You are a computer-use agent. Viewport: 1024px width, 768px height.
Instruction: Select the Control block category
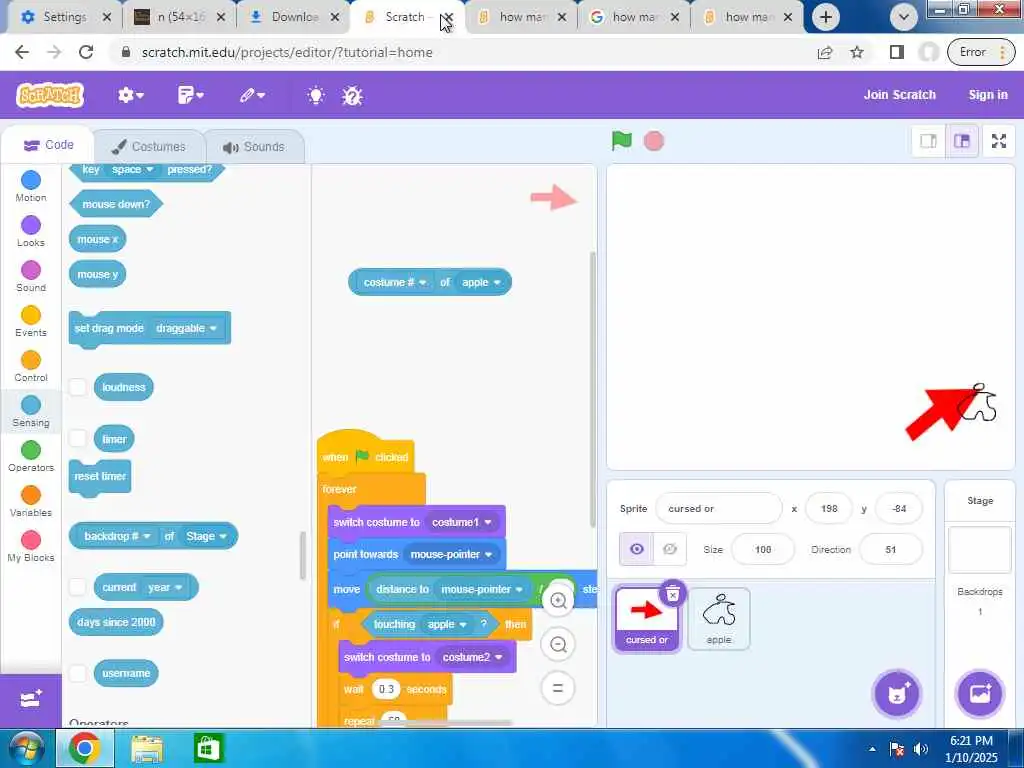coord(31,366)
